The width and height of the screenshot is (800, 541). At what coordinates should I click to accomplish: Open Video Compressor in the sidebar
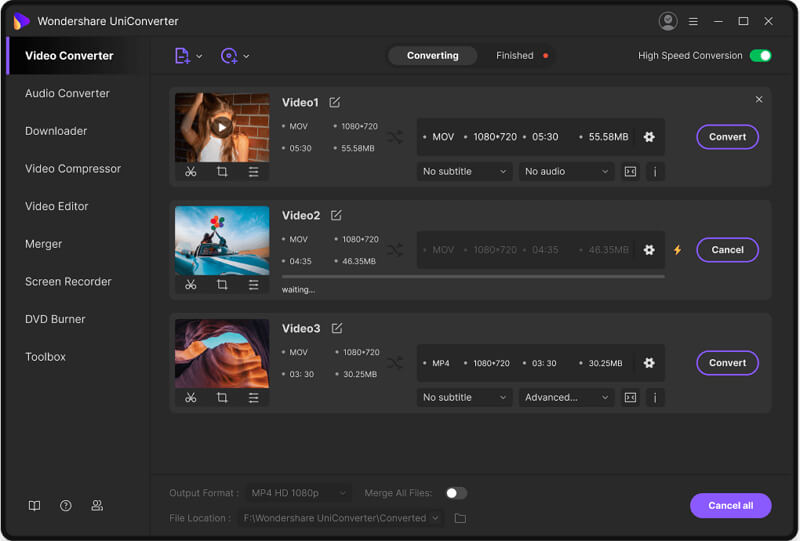pyautogui.click(x=73, y=169)
